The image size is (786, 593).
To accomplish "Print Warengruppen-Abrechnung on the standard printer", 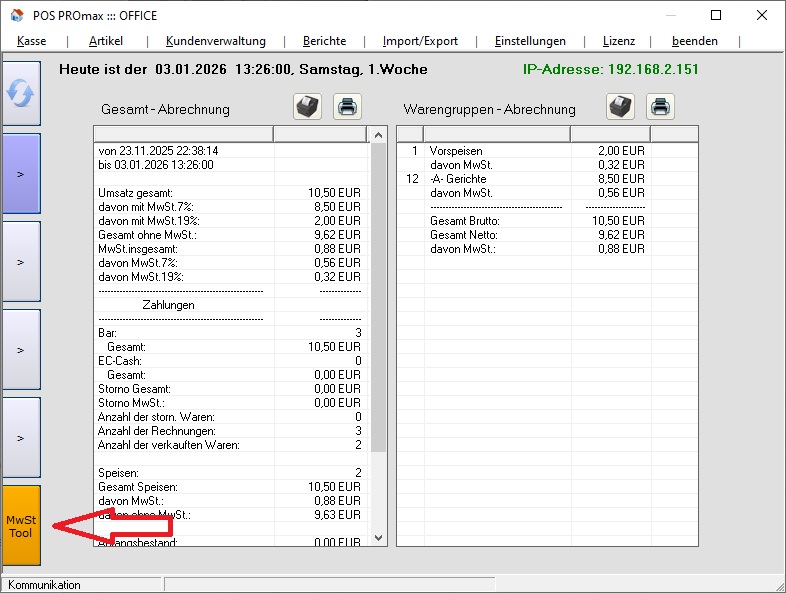I will click(660, 107).
